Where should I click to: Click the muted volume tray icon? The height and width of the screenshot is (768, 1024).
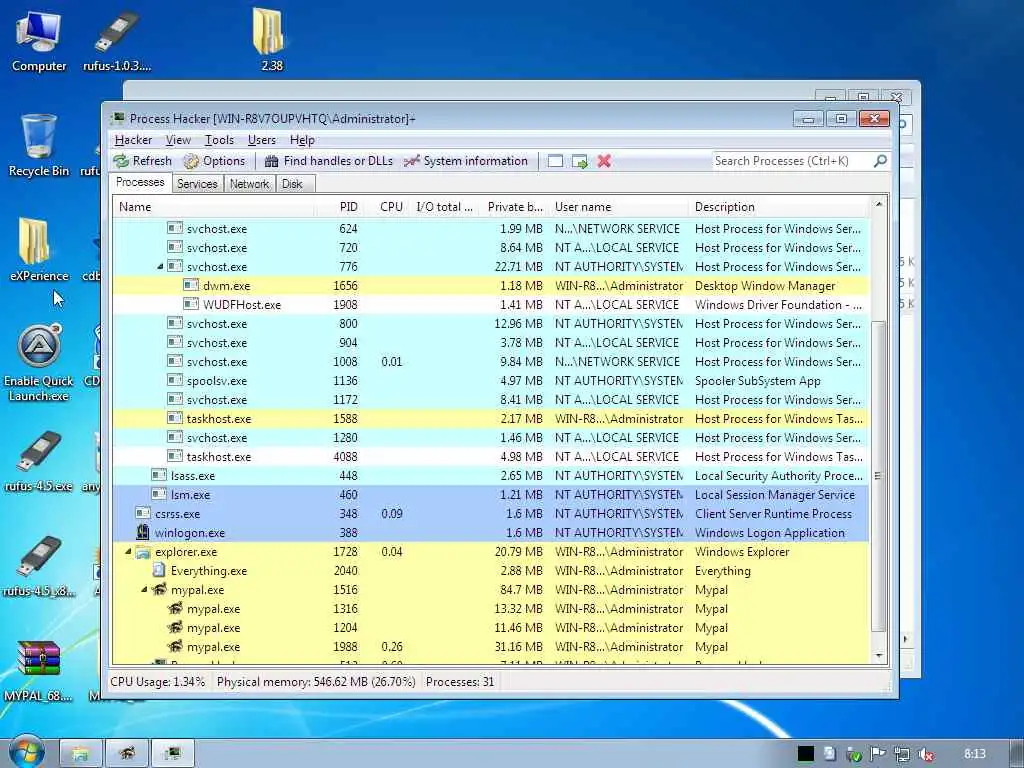pos(926,754)
